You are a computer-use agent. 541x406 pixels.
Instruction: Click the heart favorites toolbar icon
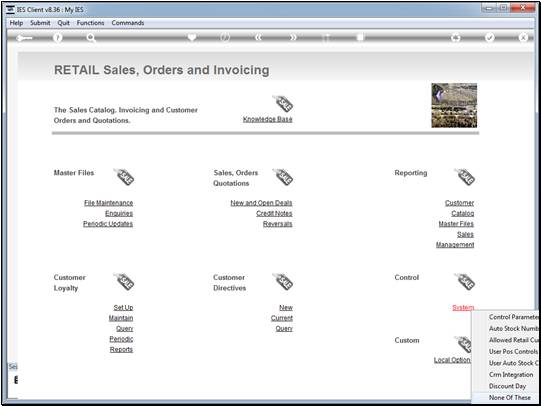coord(192,37)
